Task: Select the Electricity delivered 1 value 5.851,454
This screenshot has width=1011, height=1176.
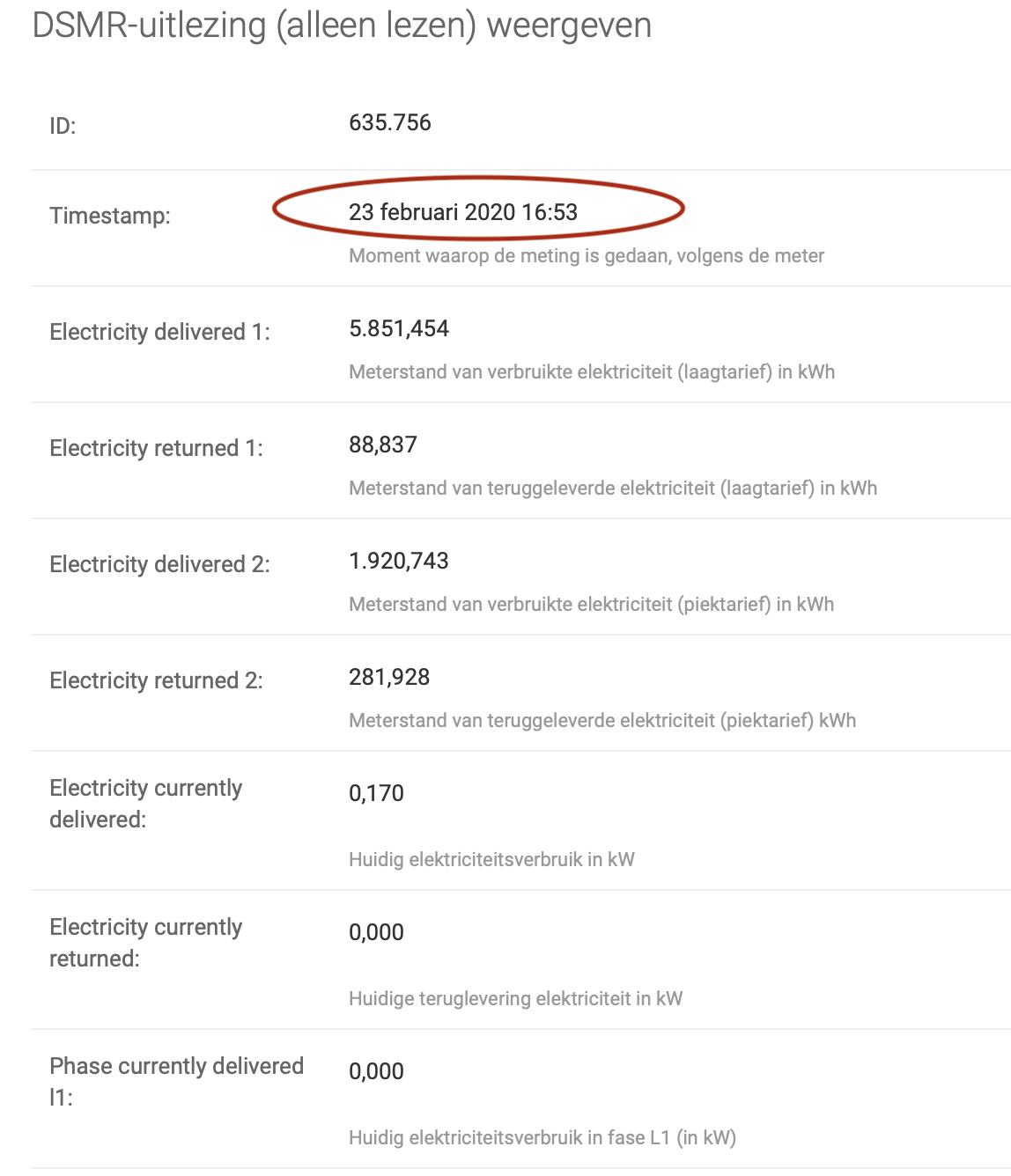Action: pos(399,328)
